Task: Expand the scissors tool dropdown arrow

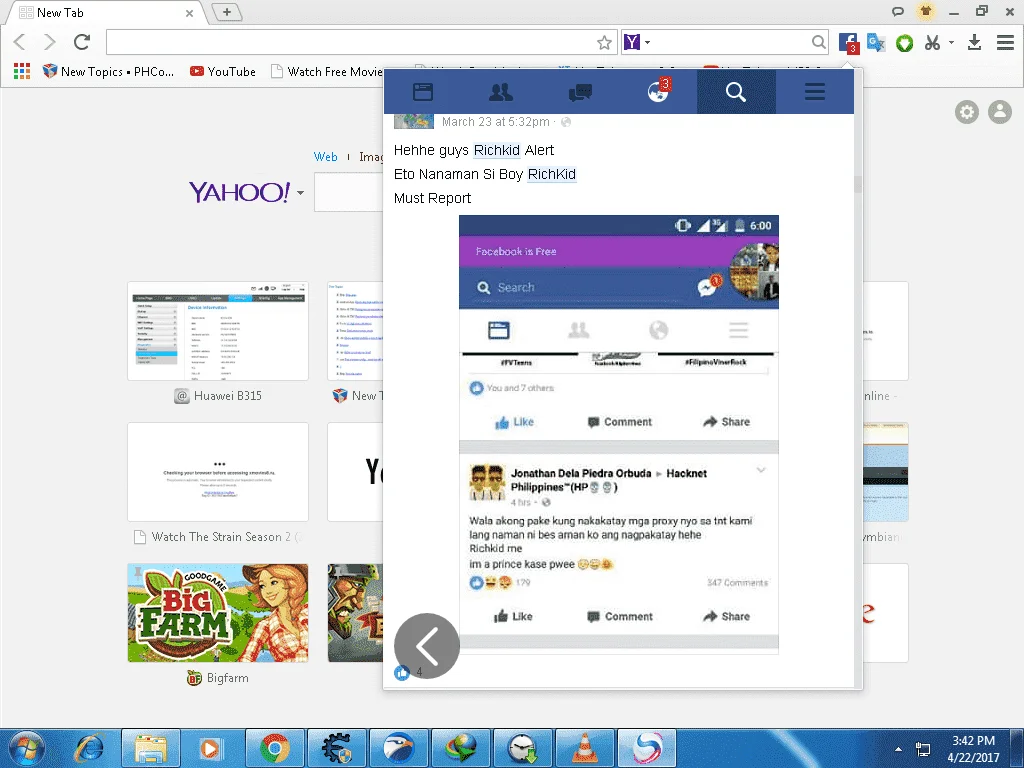Action: point(951,42)
